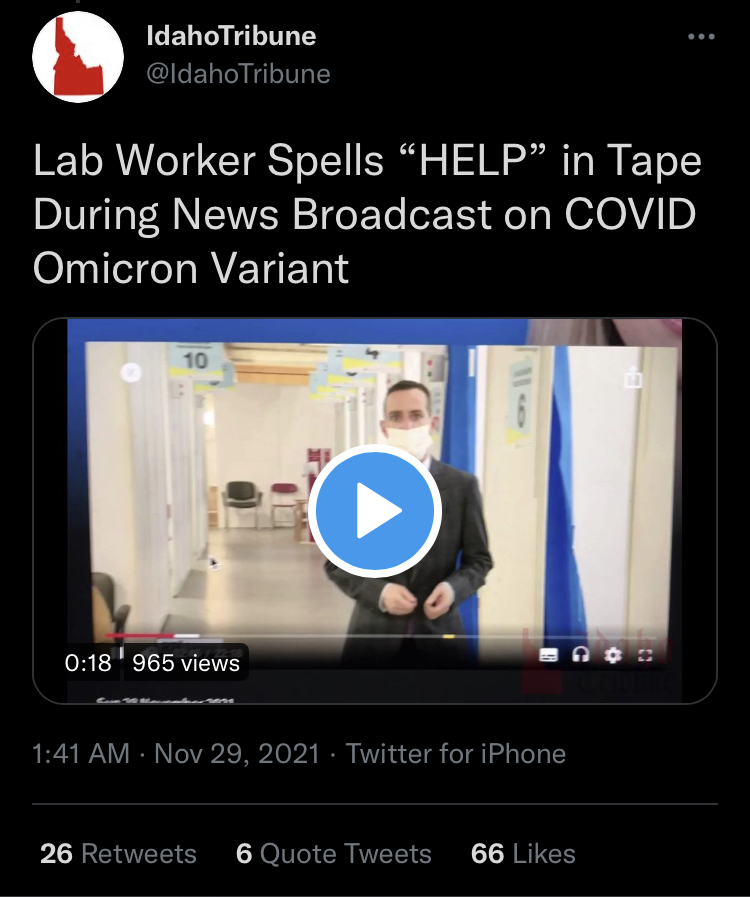Tap the close X icon inside the video

pos(132,372)
